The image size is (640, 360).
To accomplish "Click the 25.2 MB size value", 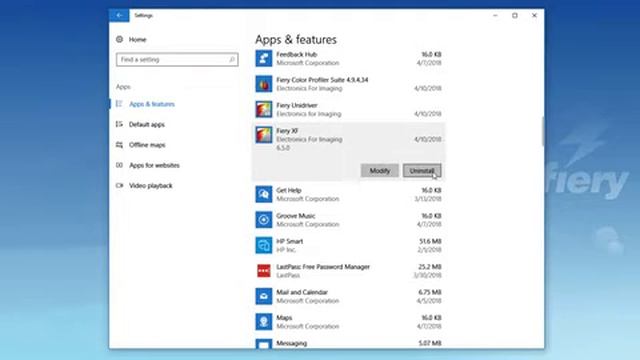I will click(x=430, y=267).
